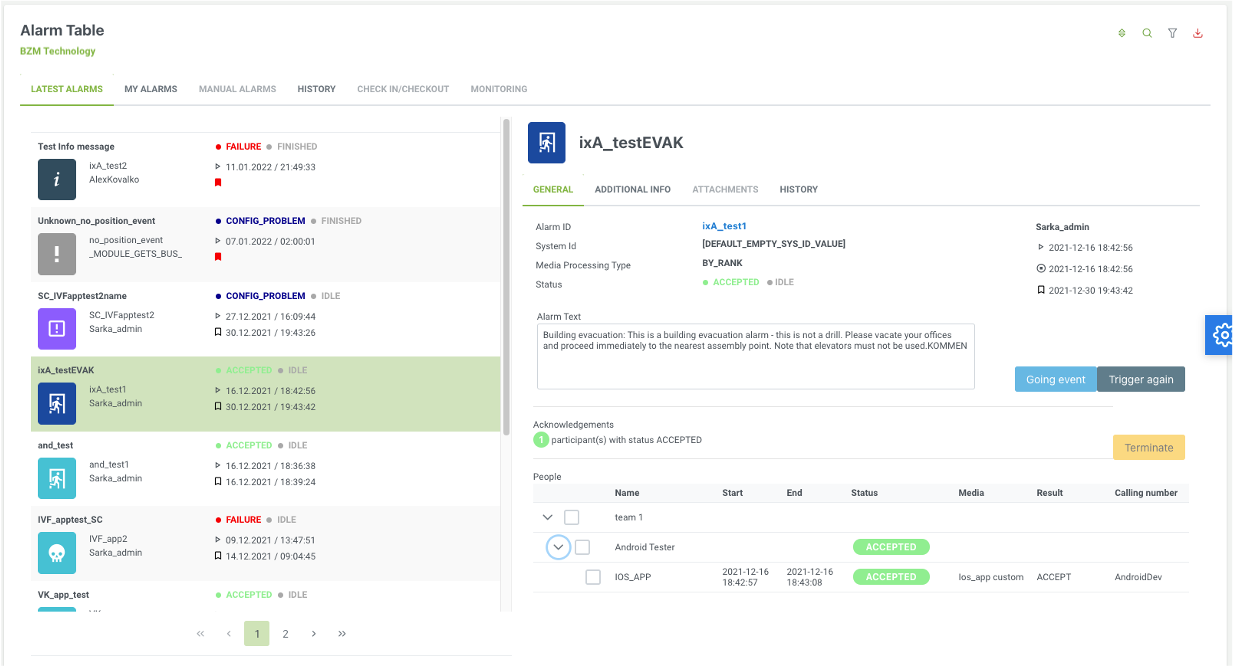
Task: Go to the next page arrow
Action: click(x=314, y=634)
